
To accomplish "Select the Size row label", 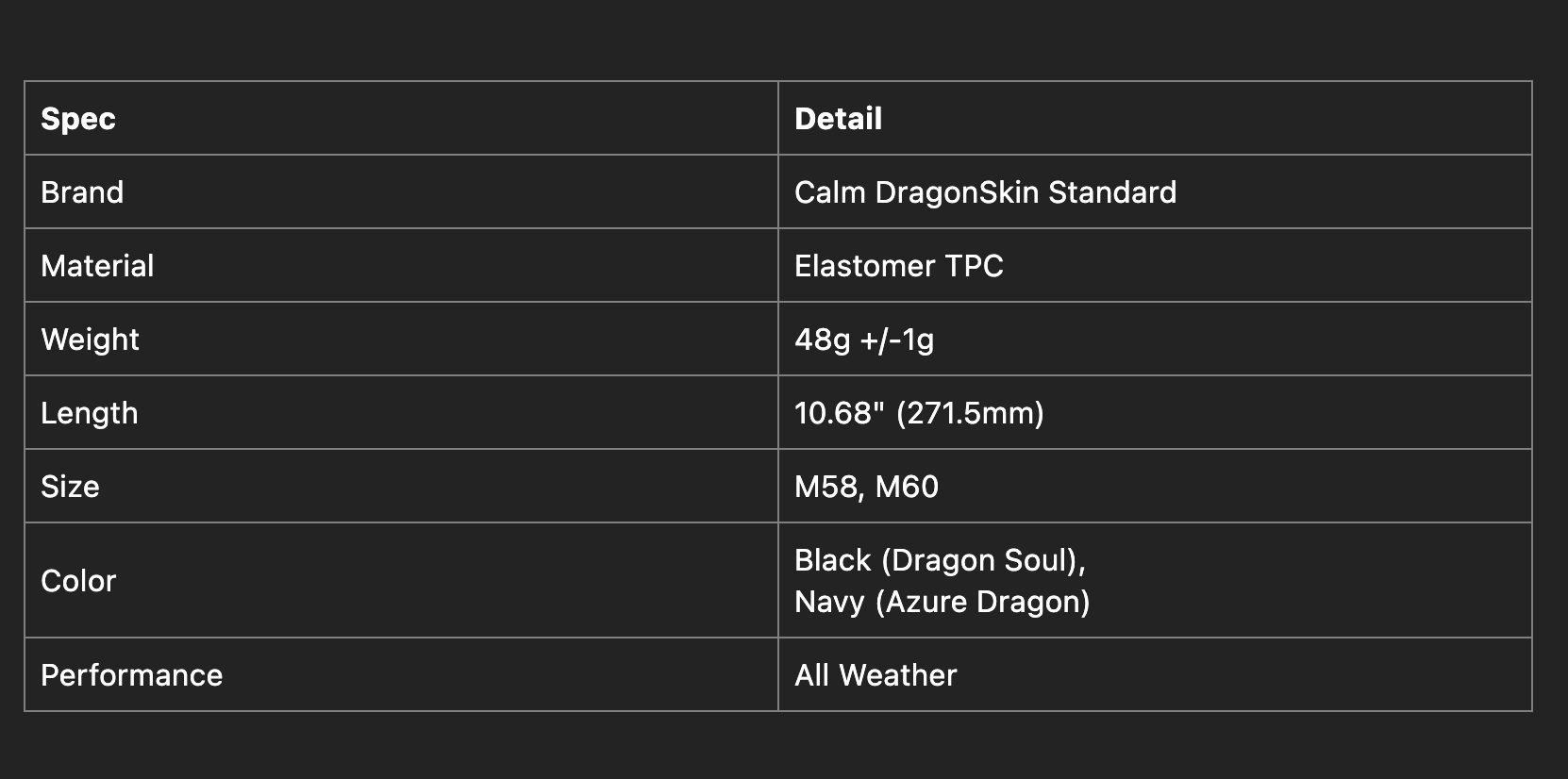I will click(x=70, y=487).
